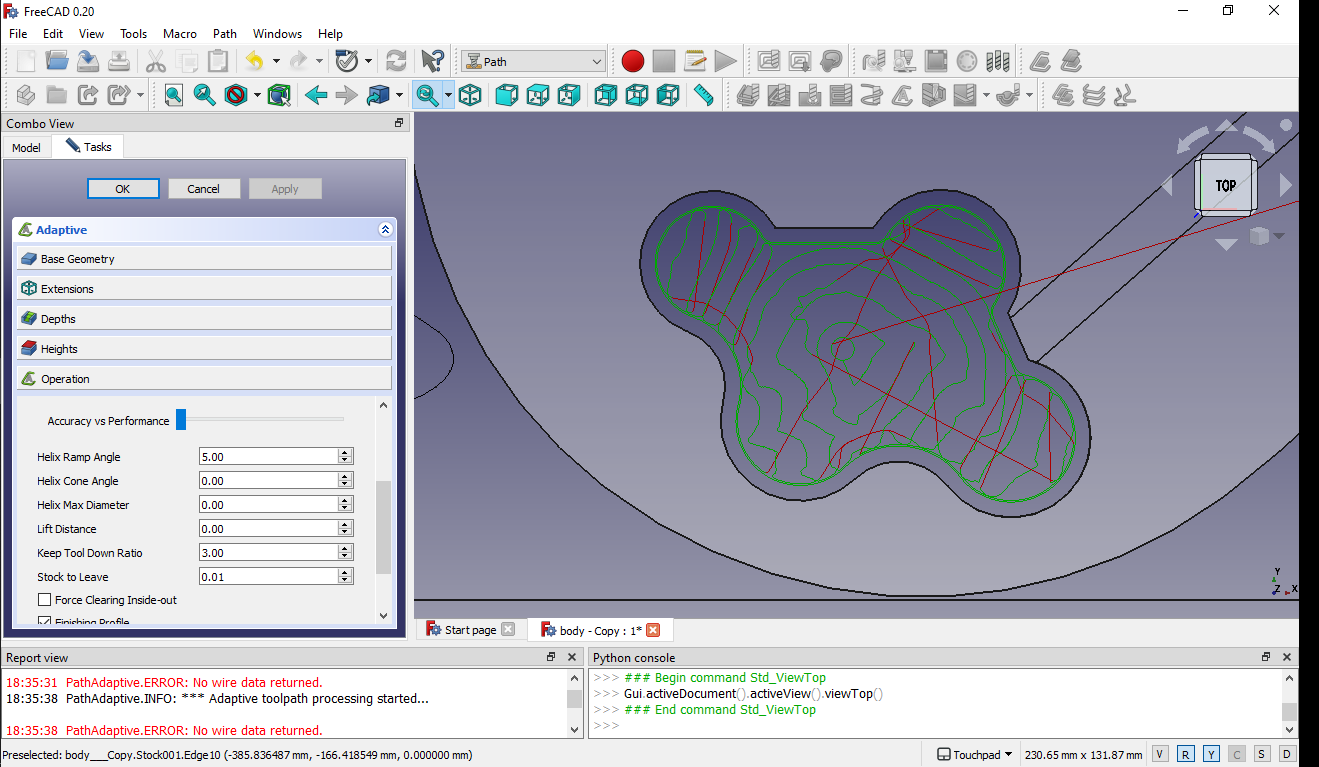The width and height of the screenshot is (1319, 767).
Task: Click the Measure distance tool icon
Action: 703,95
